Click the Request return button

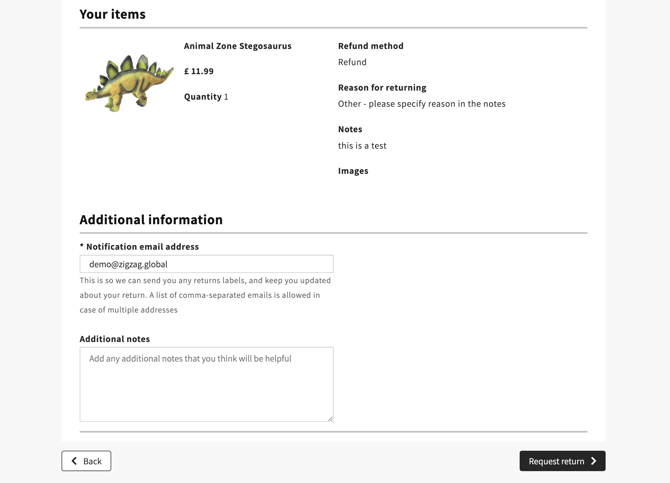562,461
